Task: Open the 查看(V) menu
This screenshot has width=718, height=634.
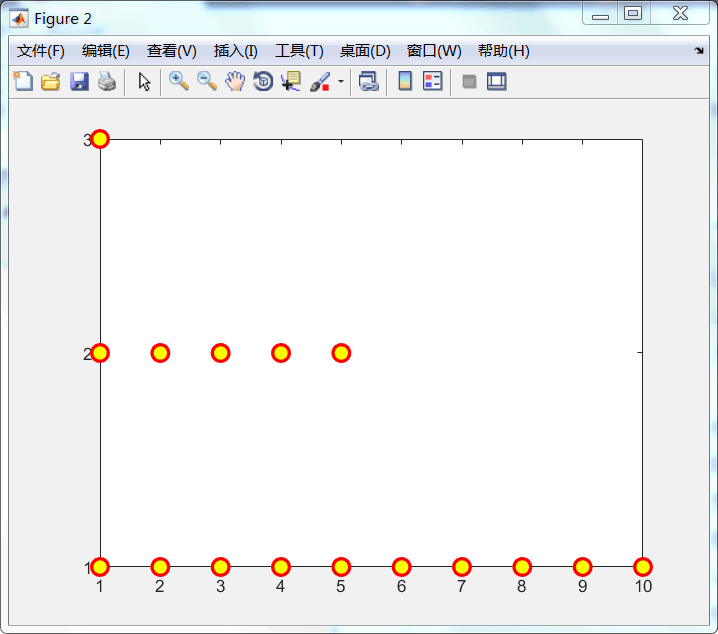Action: click(x=172, y=51)
